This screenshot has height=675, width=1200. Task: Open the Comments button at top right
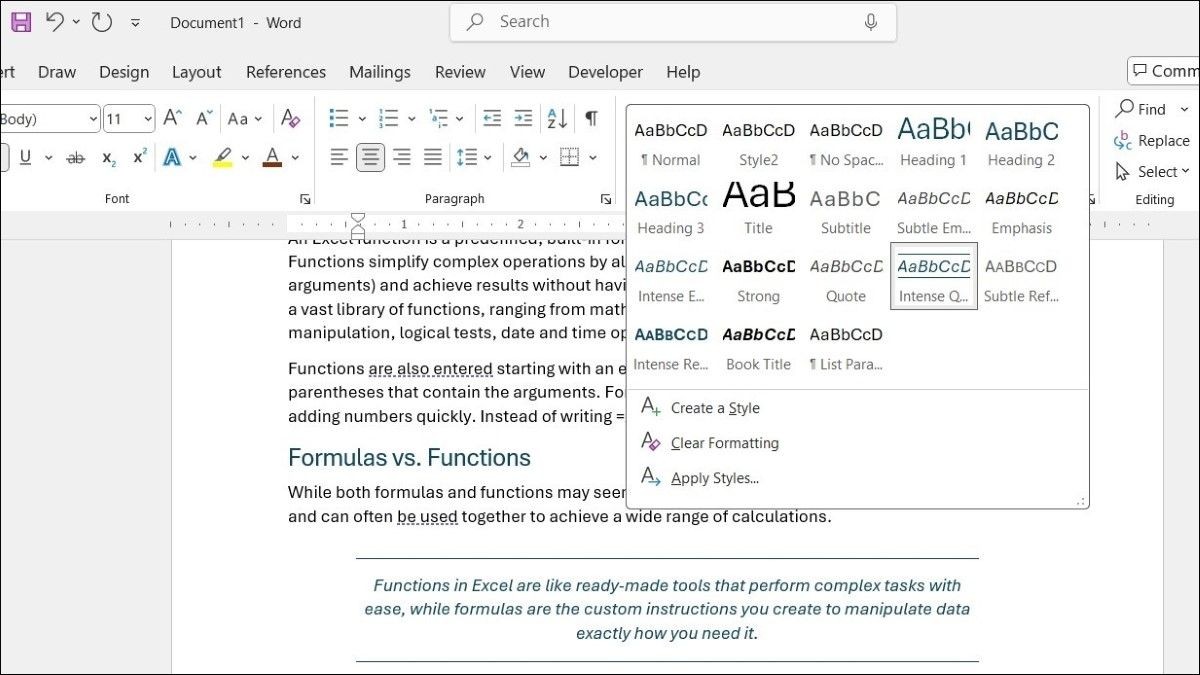pos(1165,71)
